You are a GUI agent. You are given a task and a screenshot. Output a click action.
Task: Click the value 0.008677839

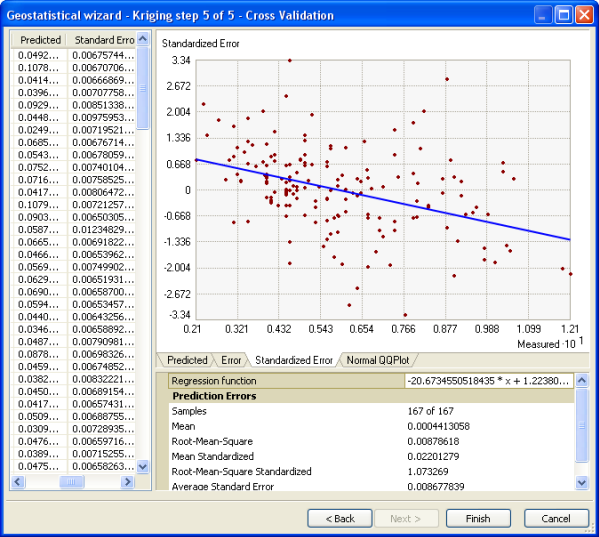tap(436, 486)
